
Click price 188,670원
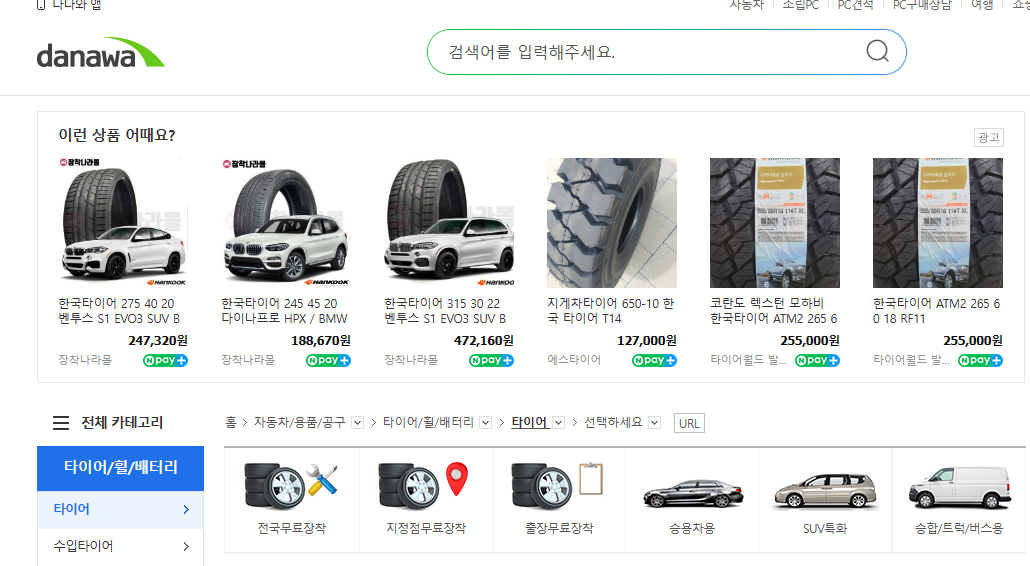(x=321, y=341)
